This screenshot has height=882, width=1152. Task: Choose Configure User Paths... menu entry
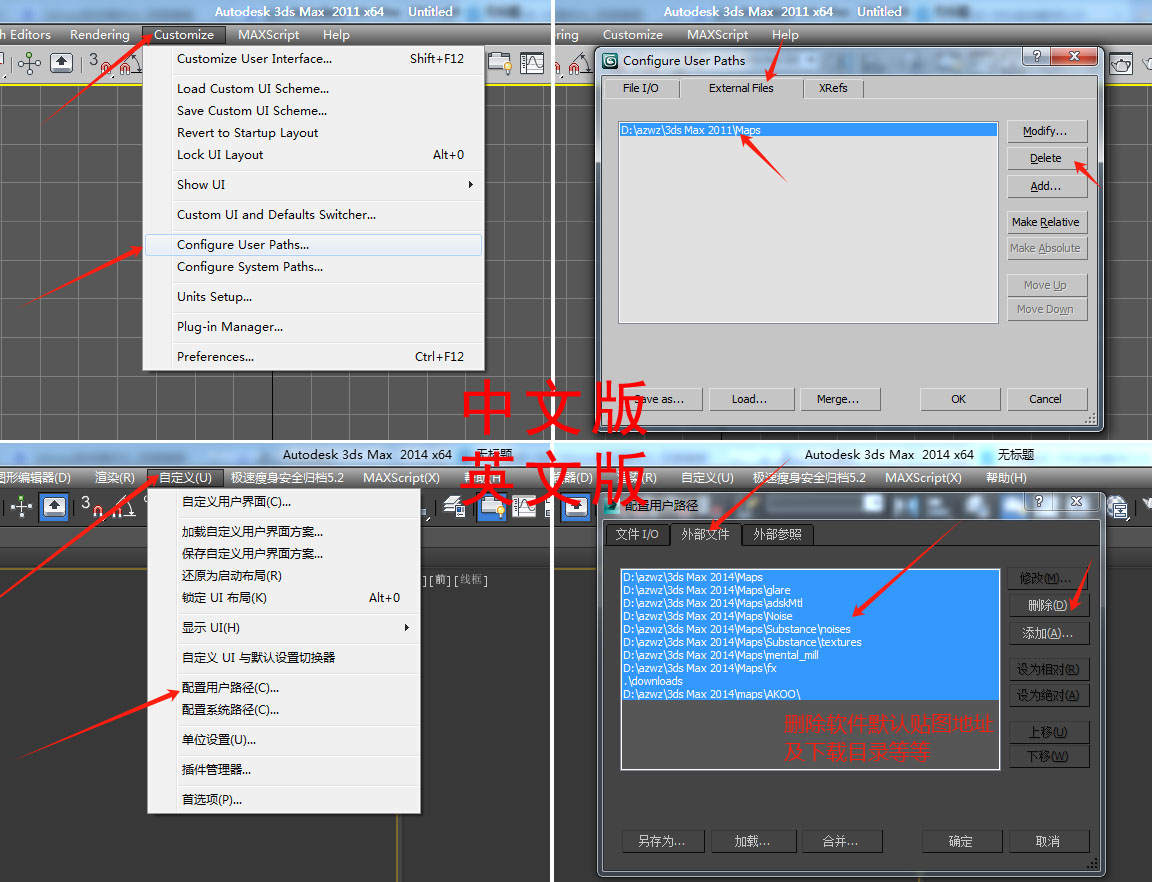(x=243, y=245)
